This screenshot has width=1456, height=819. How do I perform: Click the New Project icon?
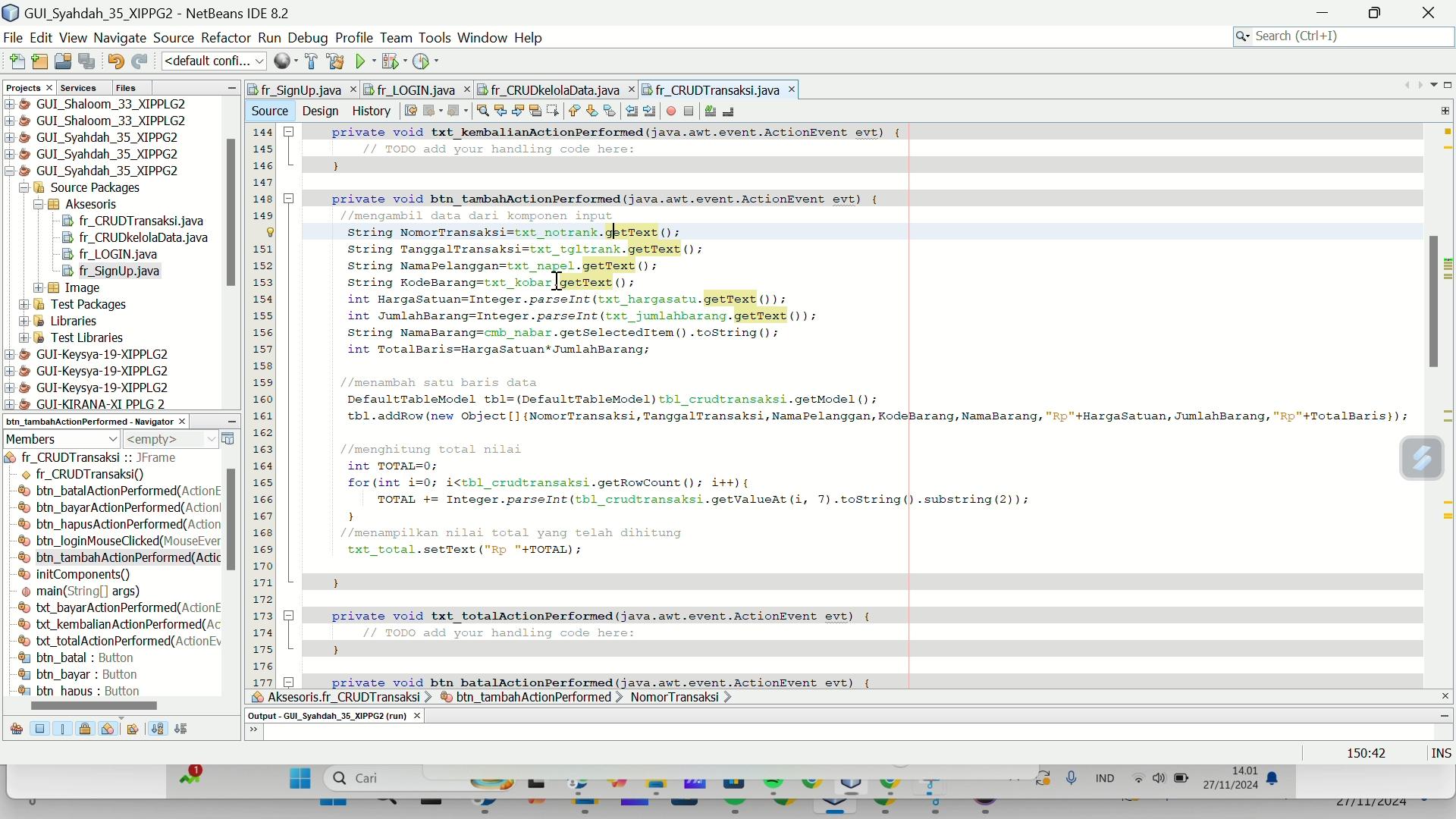pyautogui.click(x=39, y=61)
